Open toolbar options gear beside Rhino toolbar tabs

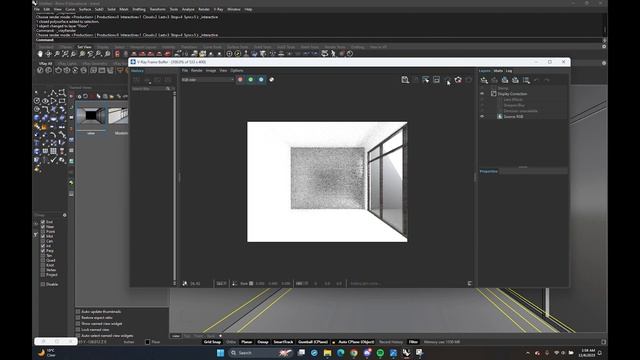604,47
